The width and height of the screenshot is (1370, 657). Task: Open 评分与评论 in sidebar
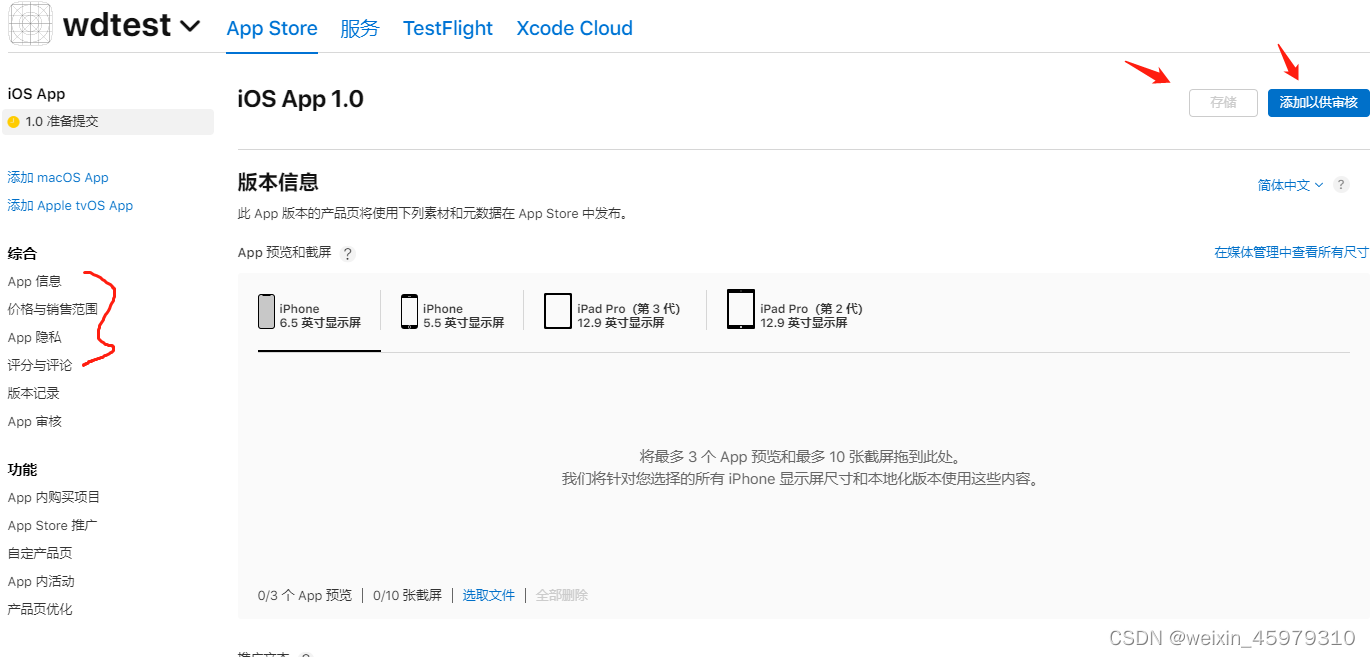pos(40,365)
